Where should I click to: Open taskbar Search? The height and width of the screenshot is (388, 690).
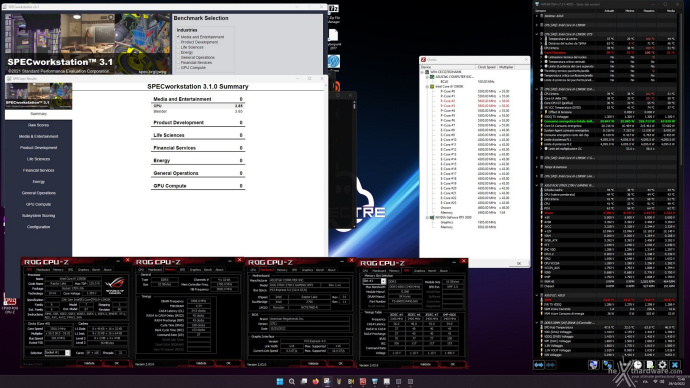tap(291, 381)
